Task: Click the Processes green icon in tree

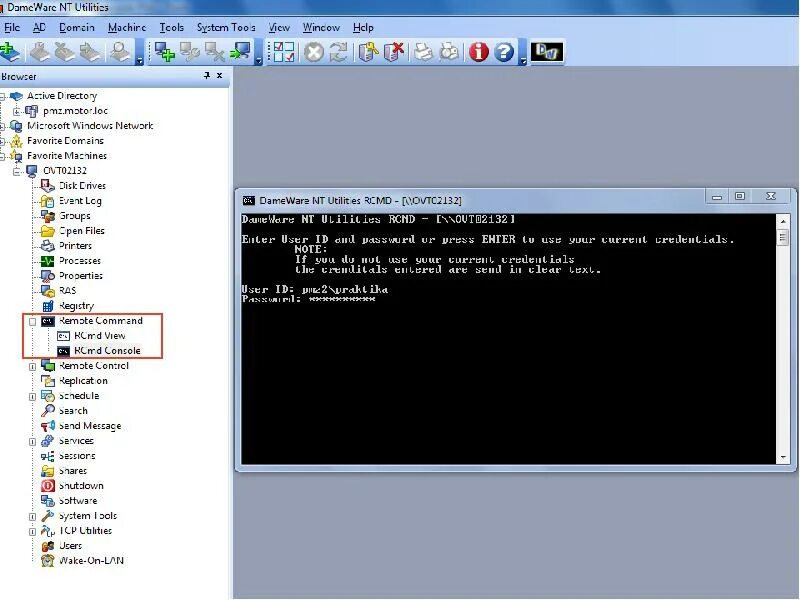Action: (x=47, y=261)
